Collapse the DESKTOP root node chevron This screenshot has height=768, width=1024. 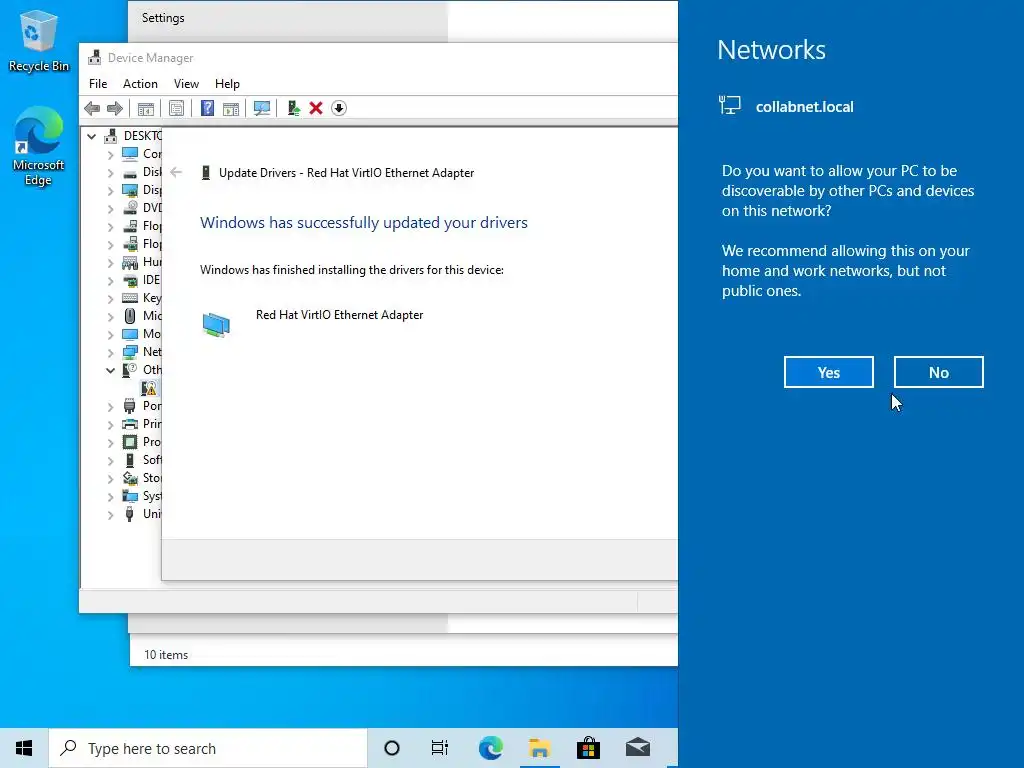[91, 136]
